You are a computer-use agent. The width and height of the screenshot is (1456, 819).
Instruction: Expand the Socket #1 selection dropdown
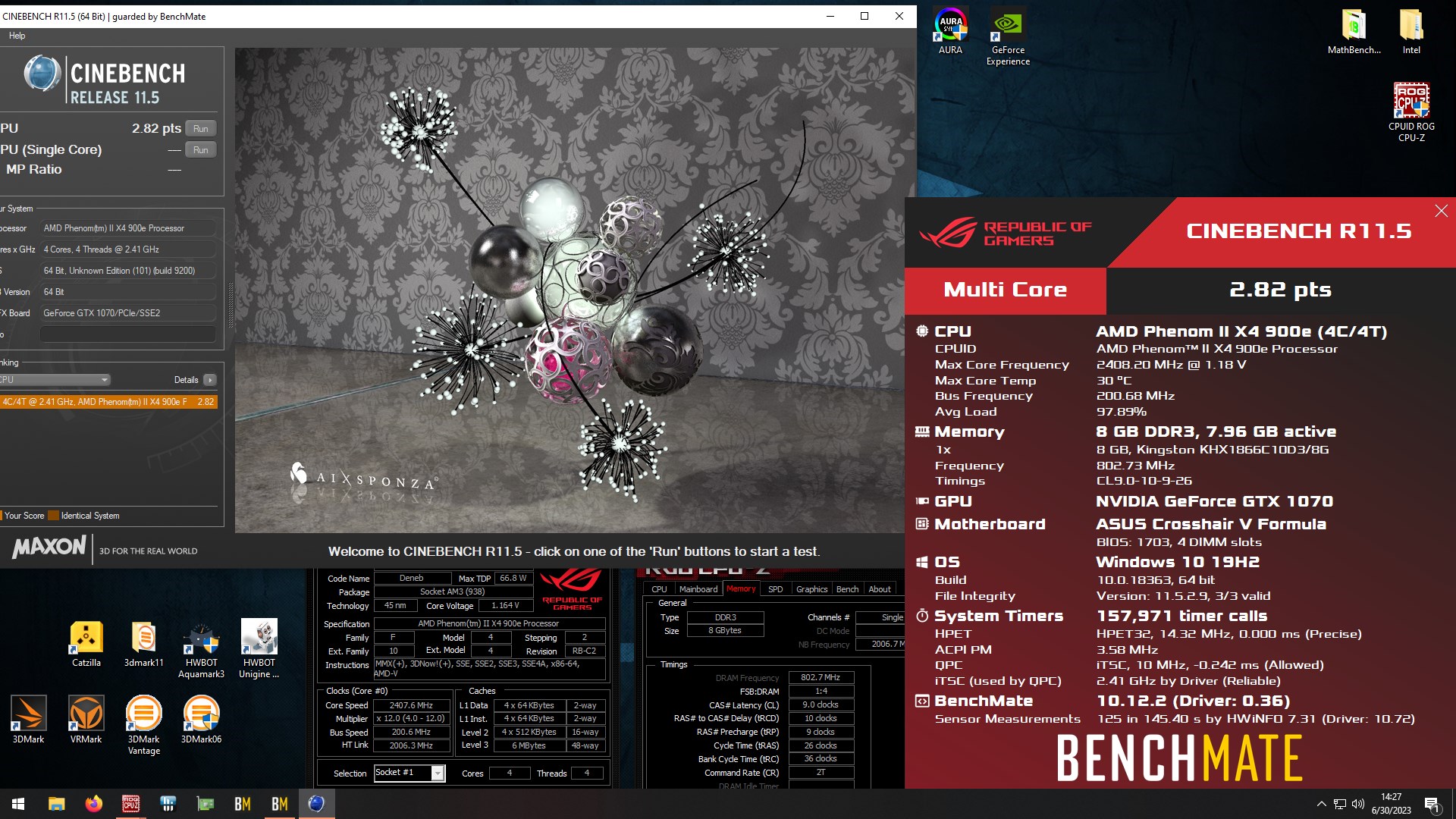[x=438, y=773]
